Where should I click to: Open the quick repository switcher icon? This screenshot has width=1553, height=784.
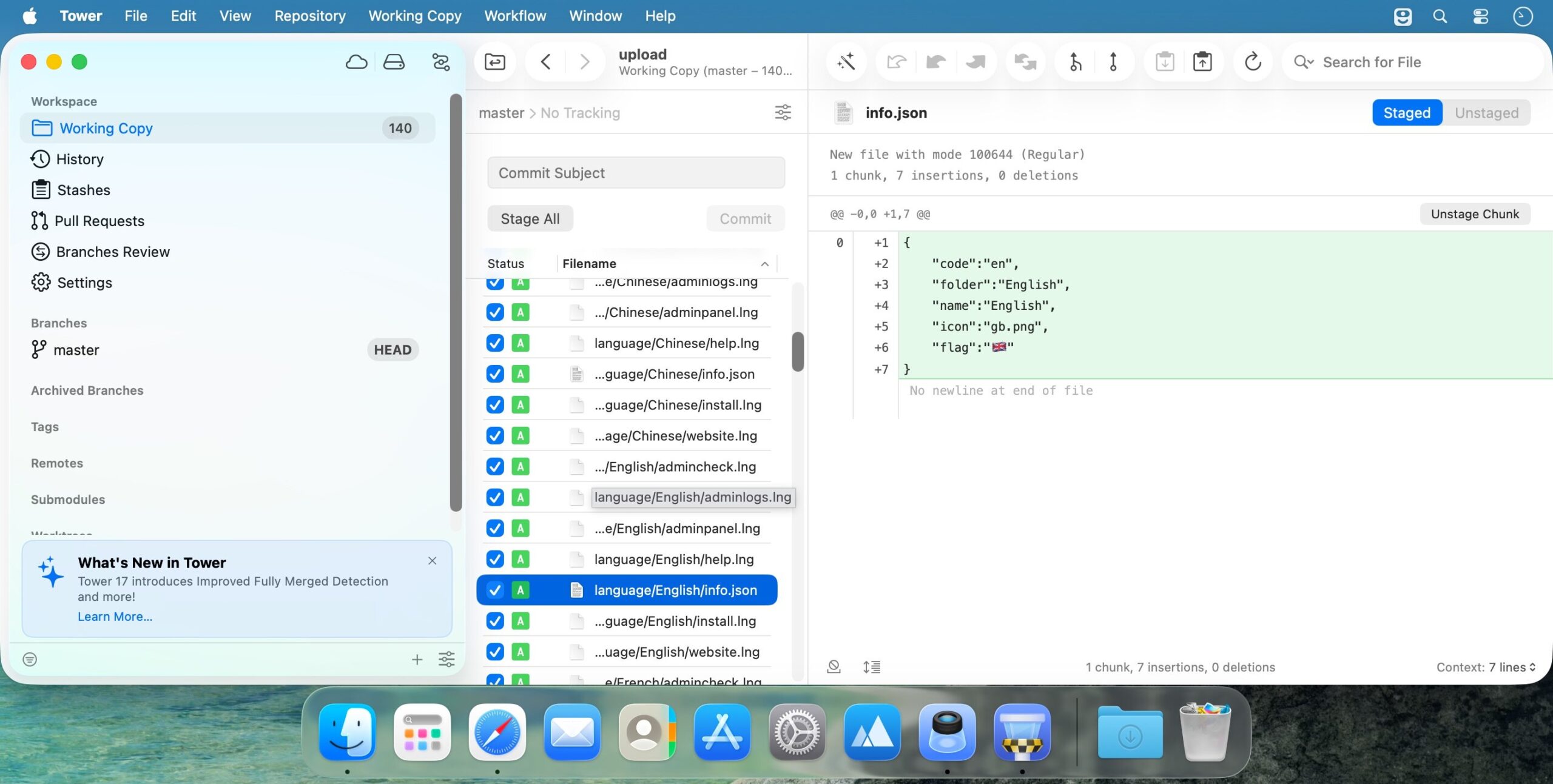pyautogui.click(x=495, y=62)
